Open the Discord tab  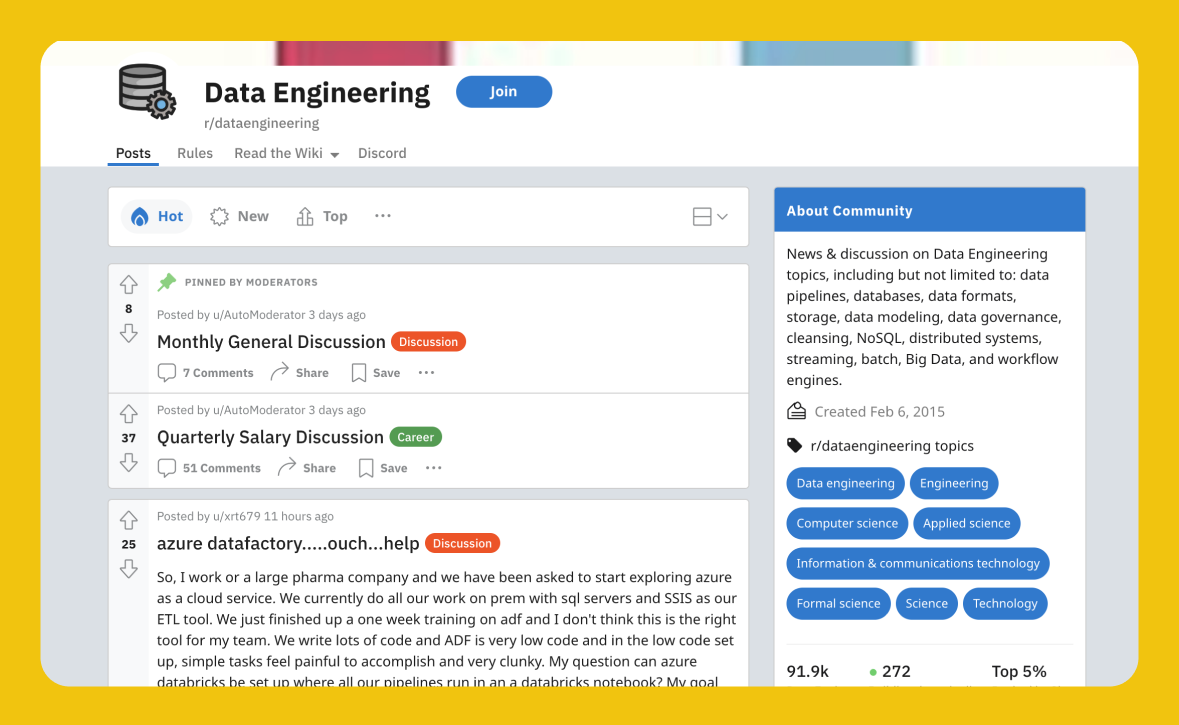coord(382,153)
